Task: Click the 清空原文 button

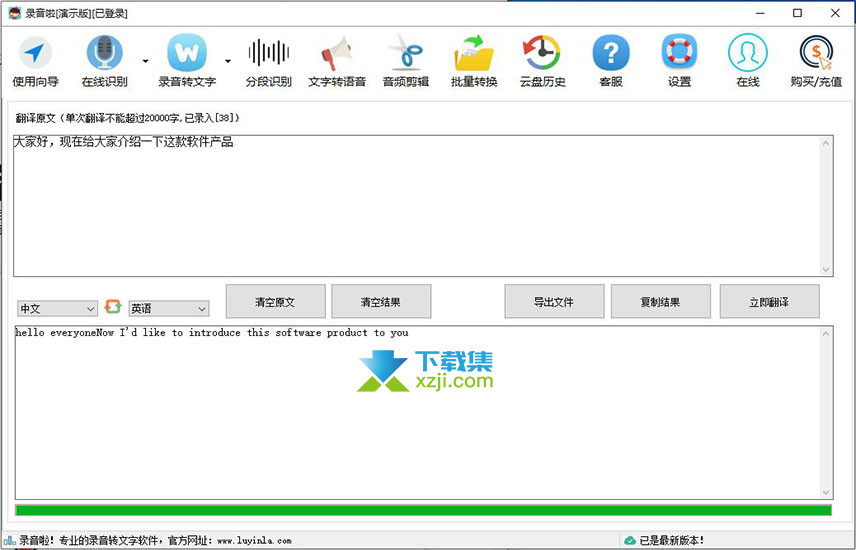Action: pyautogui.click(x=276, y=301)
